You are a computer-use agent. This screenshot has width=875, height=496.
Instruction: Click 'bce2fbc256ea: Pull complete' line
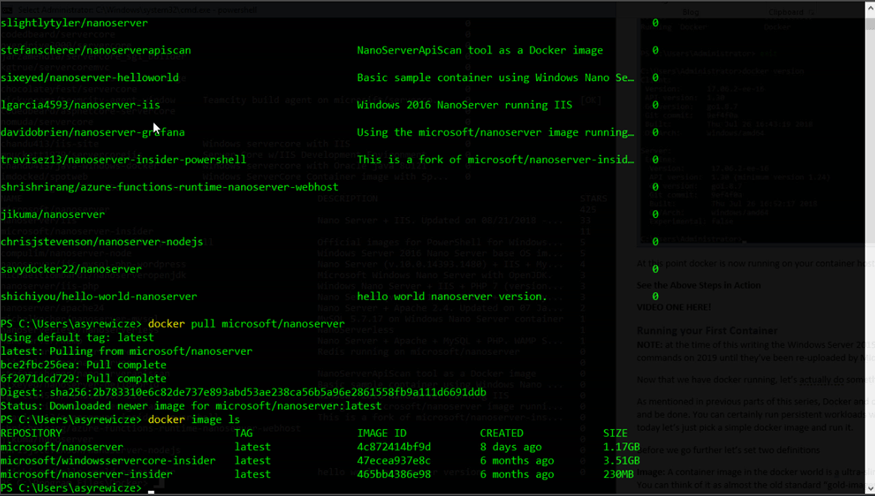tap(83, 365)
